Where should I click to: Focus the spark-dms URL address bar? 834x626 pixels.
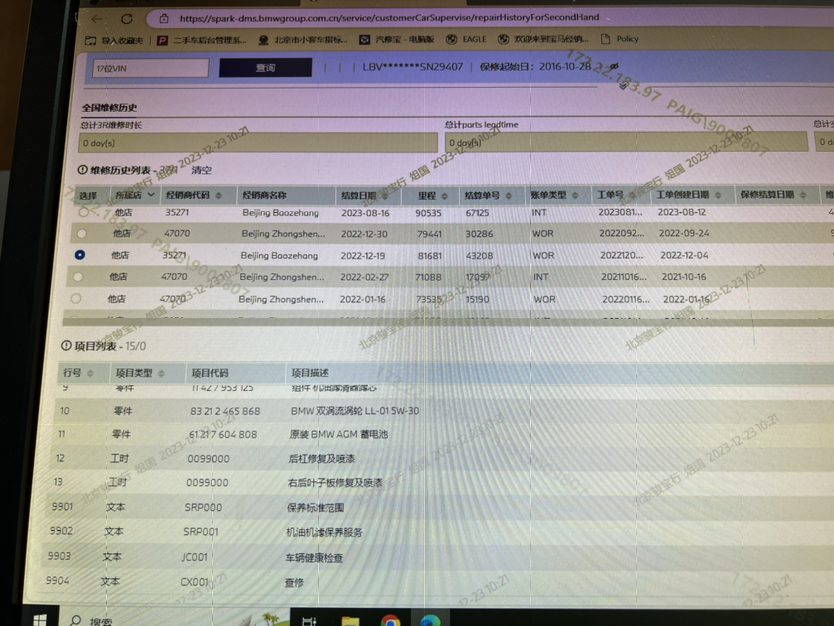click(389, 18)
